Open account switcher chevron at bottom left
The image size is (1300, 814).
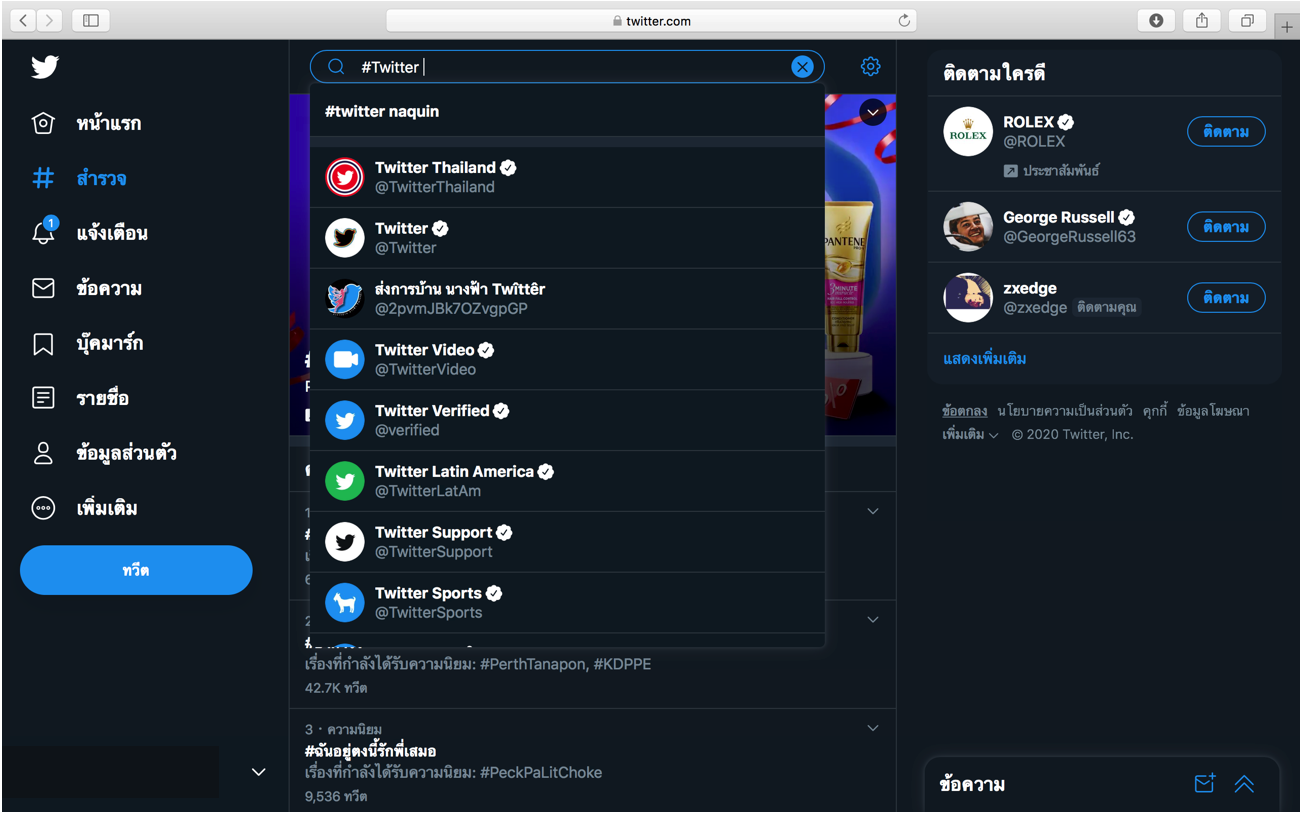coord(258,772)
